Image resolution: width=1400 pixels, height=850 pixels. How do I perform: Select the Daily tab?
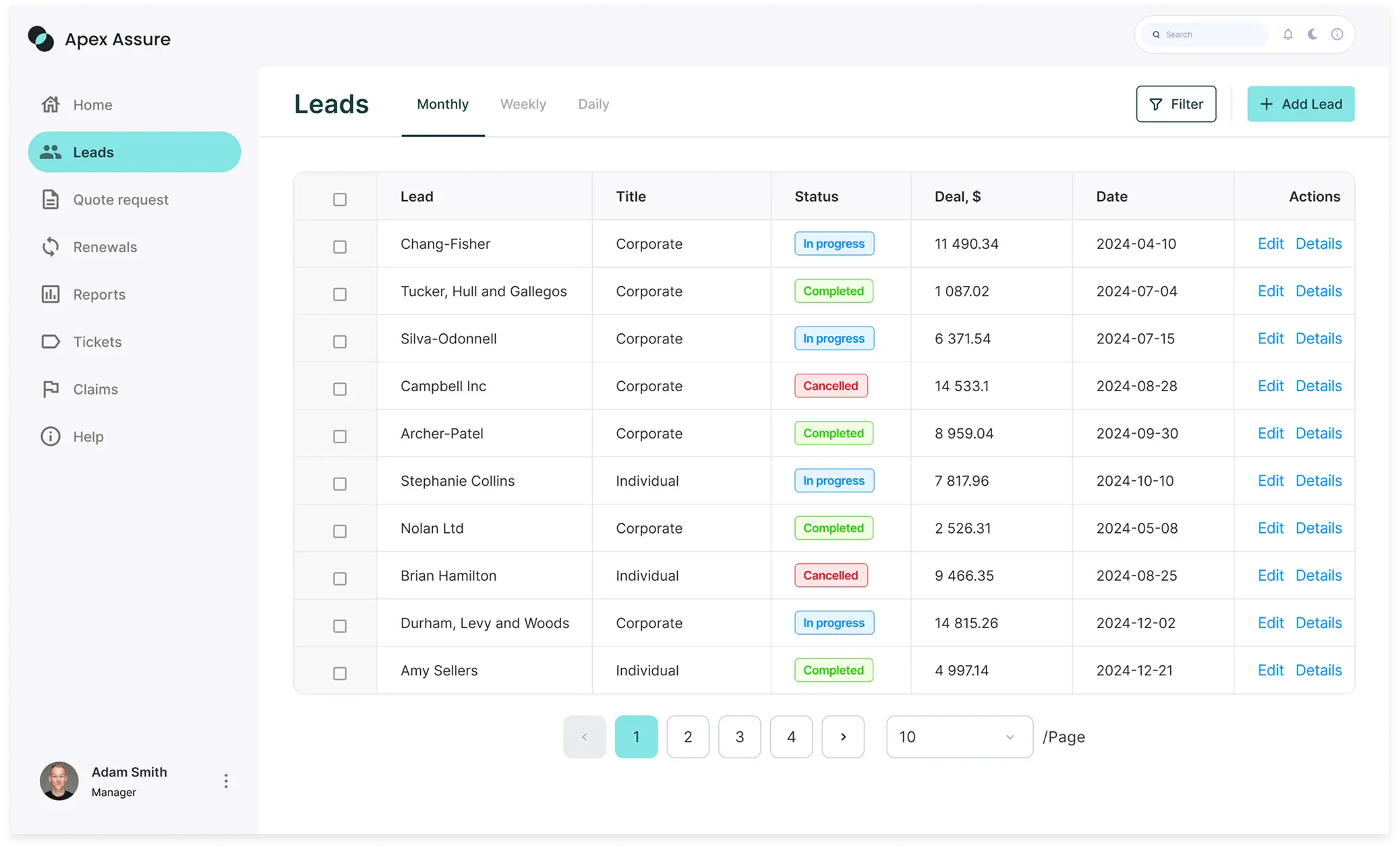[x=593, y=104]
